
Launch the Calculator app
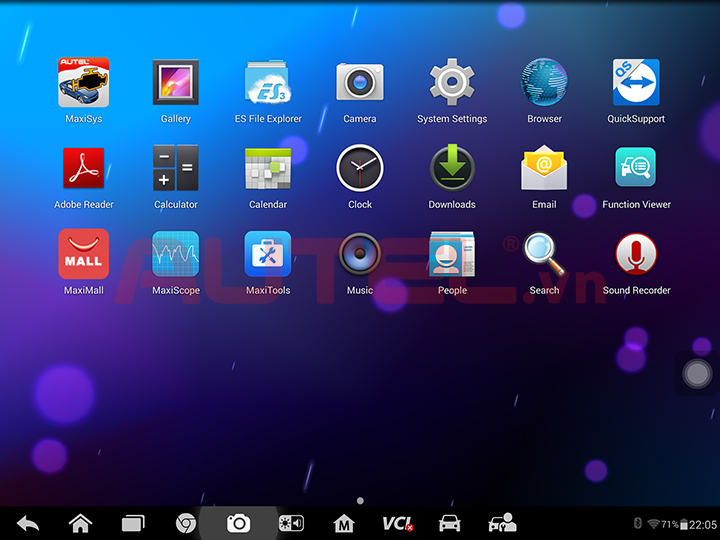[x=176, y=168]
